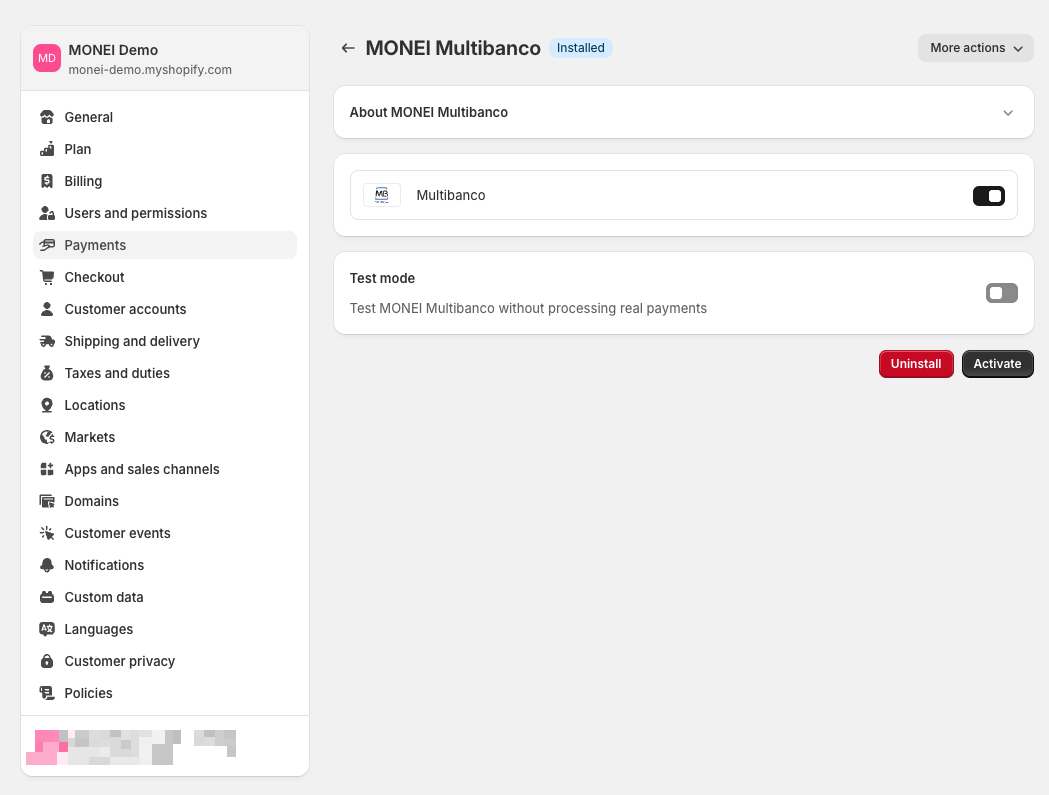Click the MONEI Multibanco page title
Viewport: 1049px width, 795px height.
tap(453, 48)
